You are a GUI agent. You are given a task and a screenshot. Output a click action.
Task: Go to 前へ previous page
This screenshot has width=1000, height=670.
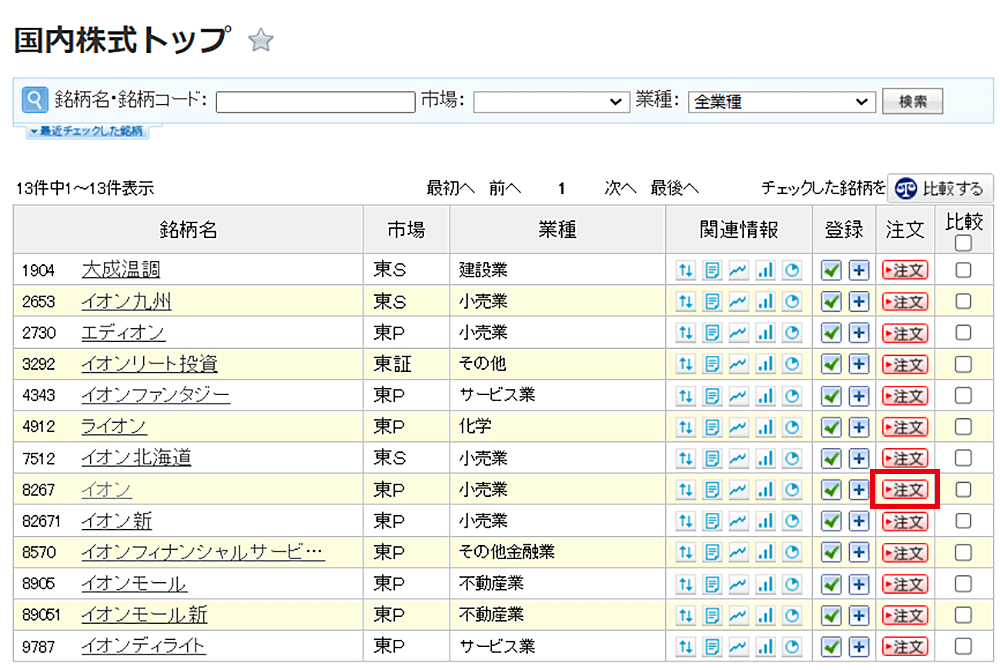[x=505, y=188]
